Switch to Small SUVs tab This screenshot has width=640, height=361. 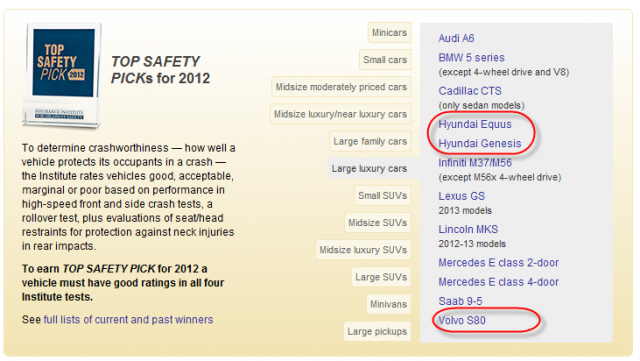pos(382,196)
